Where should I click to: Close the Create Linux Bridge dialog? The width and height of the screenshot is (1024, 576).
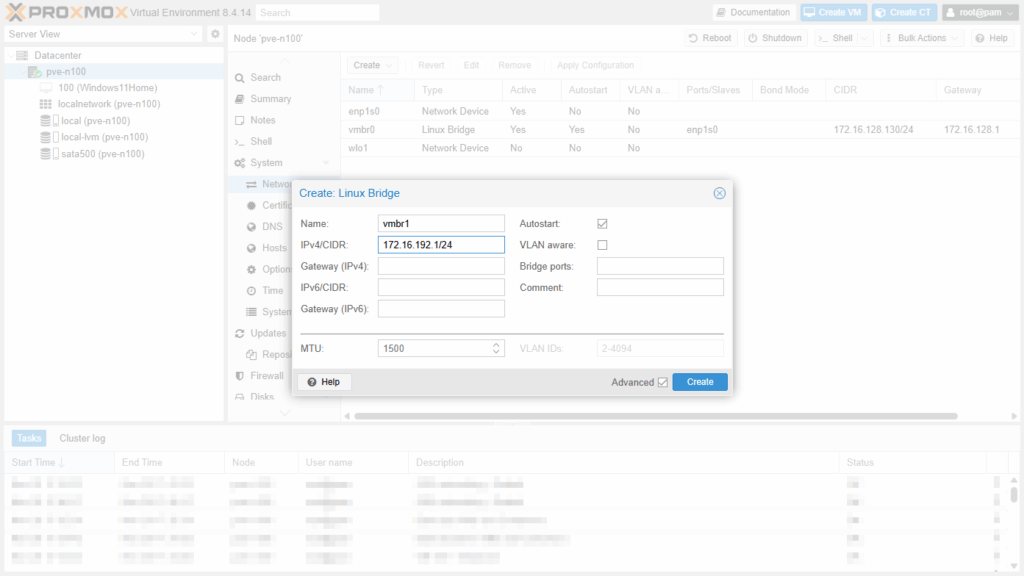719,193
